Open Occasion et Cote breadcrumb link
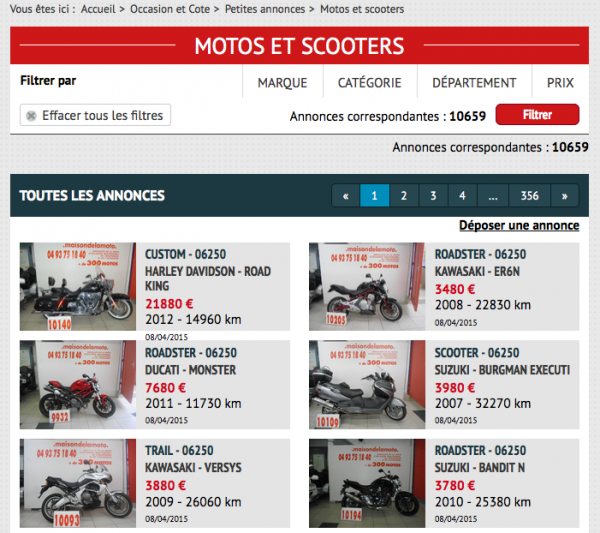 point(170,9)
